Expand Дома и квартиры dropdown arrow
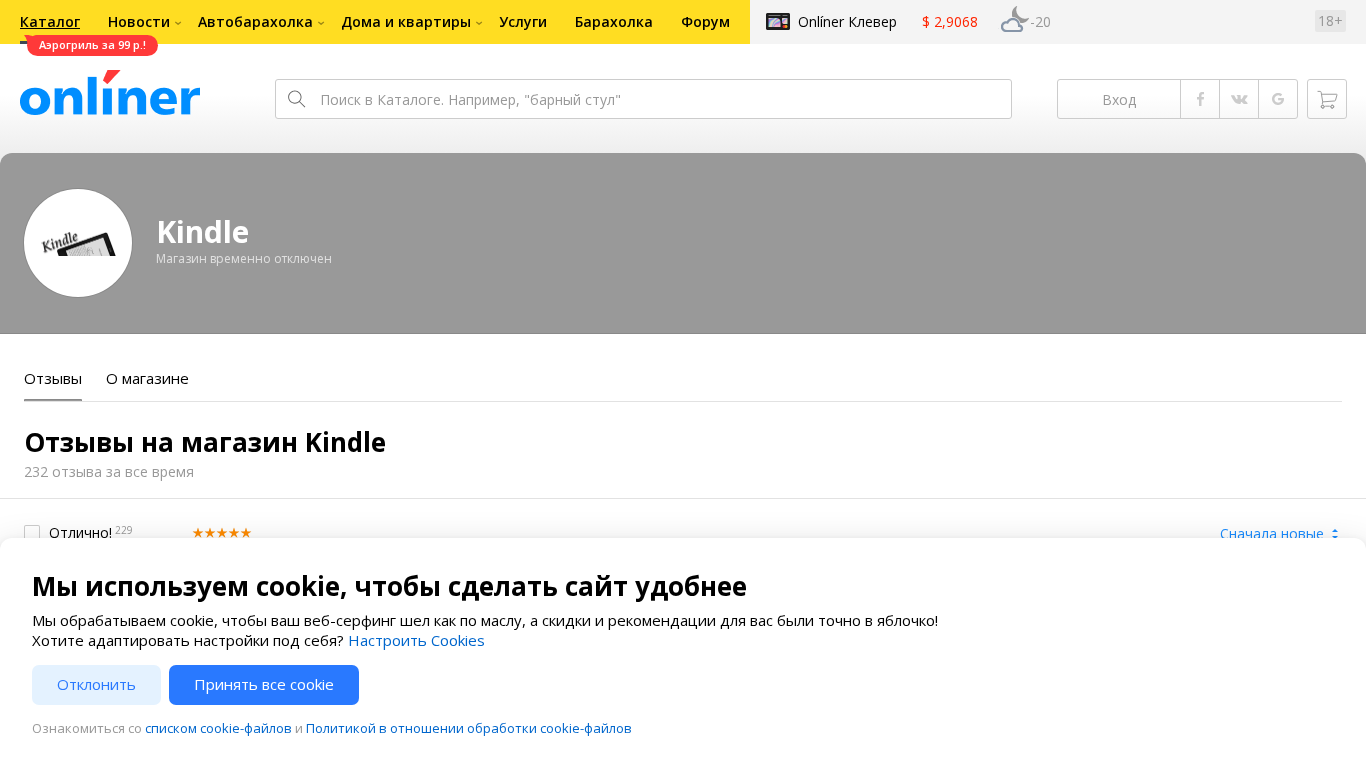This screenshot has height=768, width=1366. click(479, 23)
